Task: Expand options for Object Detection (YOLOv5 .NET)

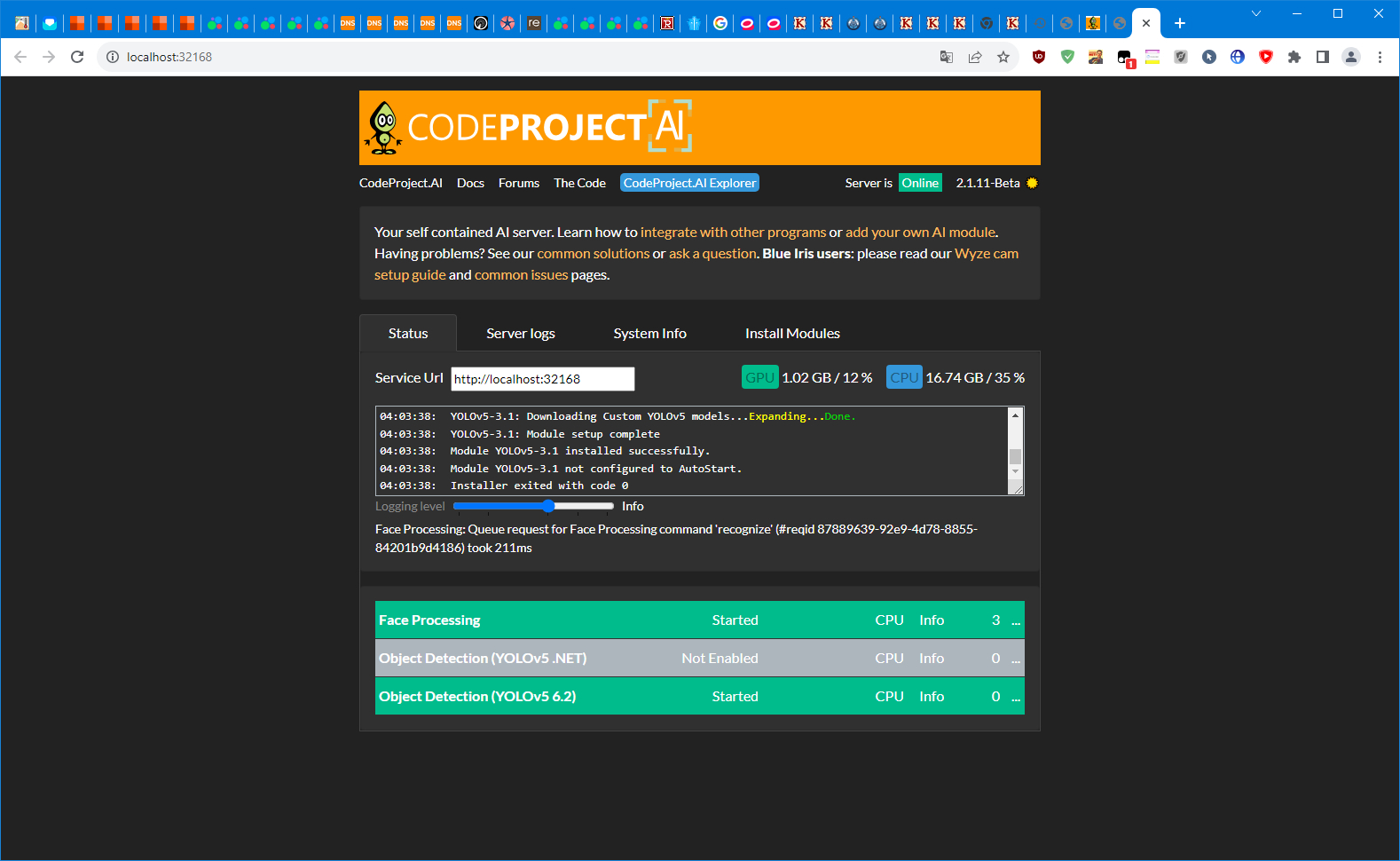Action: [x=1016, y=659]
